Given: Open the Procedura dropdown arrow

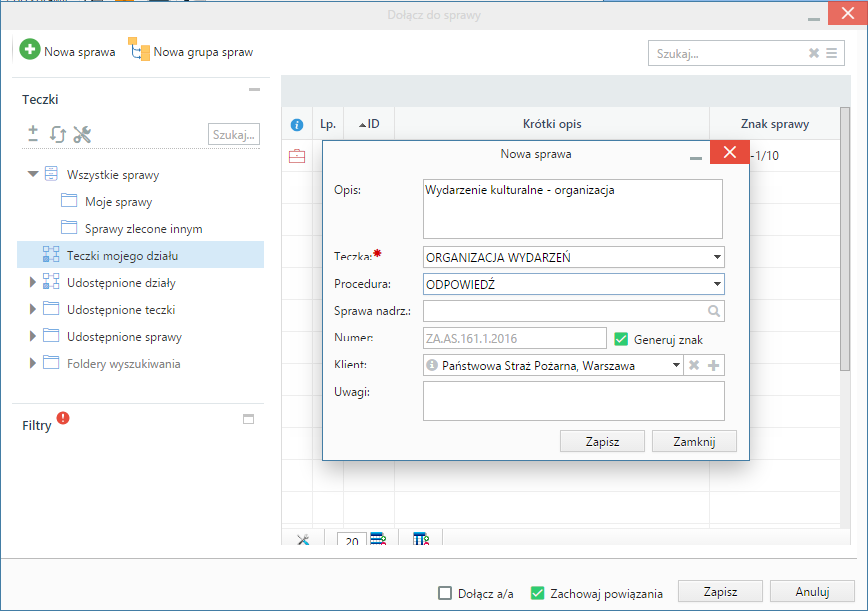Looking at the screenshot, I should pos(717,284).
